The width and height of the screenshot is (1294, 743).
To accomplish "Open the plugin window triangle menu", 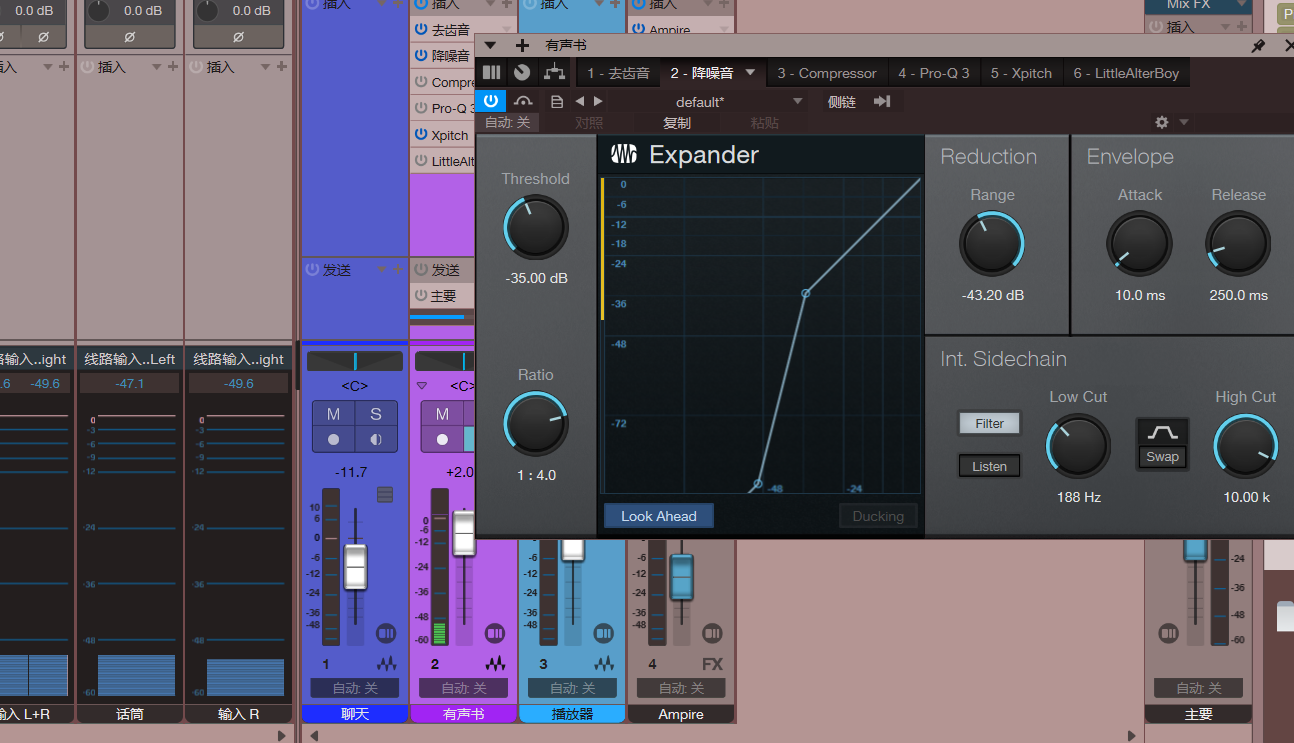I will (490, 45).
